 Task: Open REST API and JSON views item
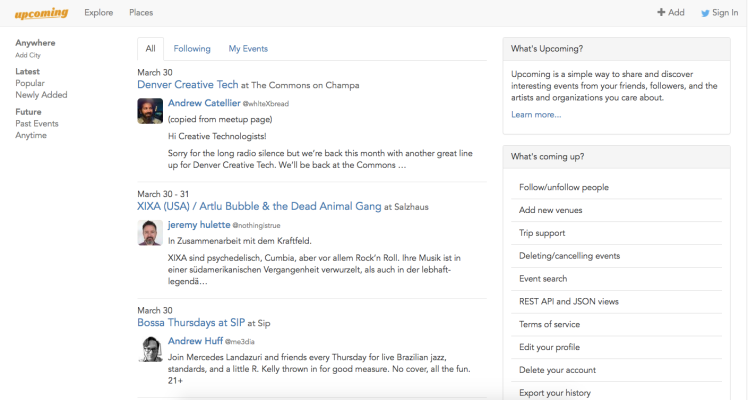coord(616,302)
